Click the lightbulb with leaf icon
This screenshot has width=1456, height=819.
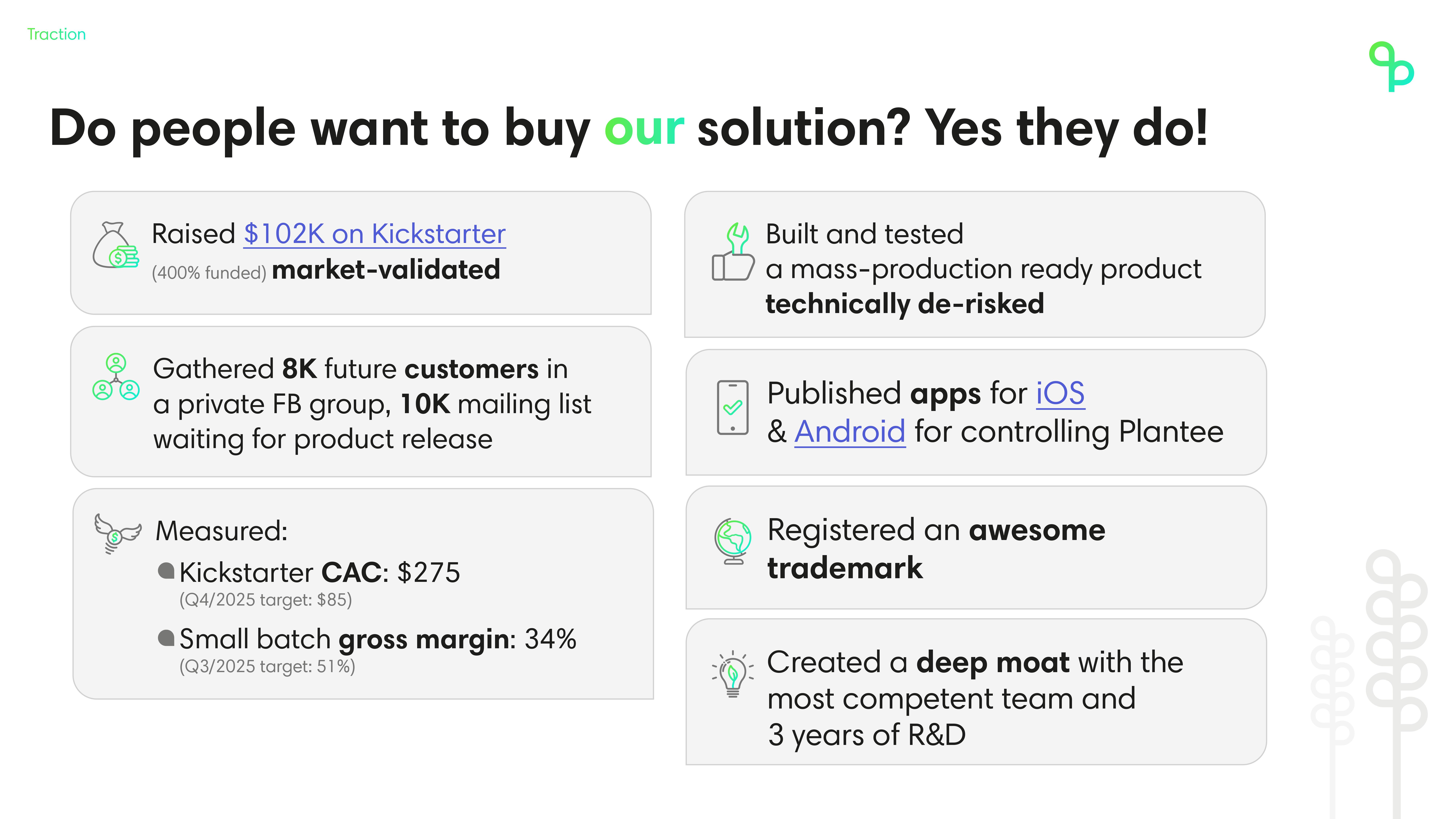(733, 674)
